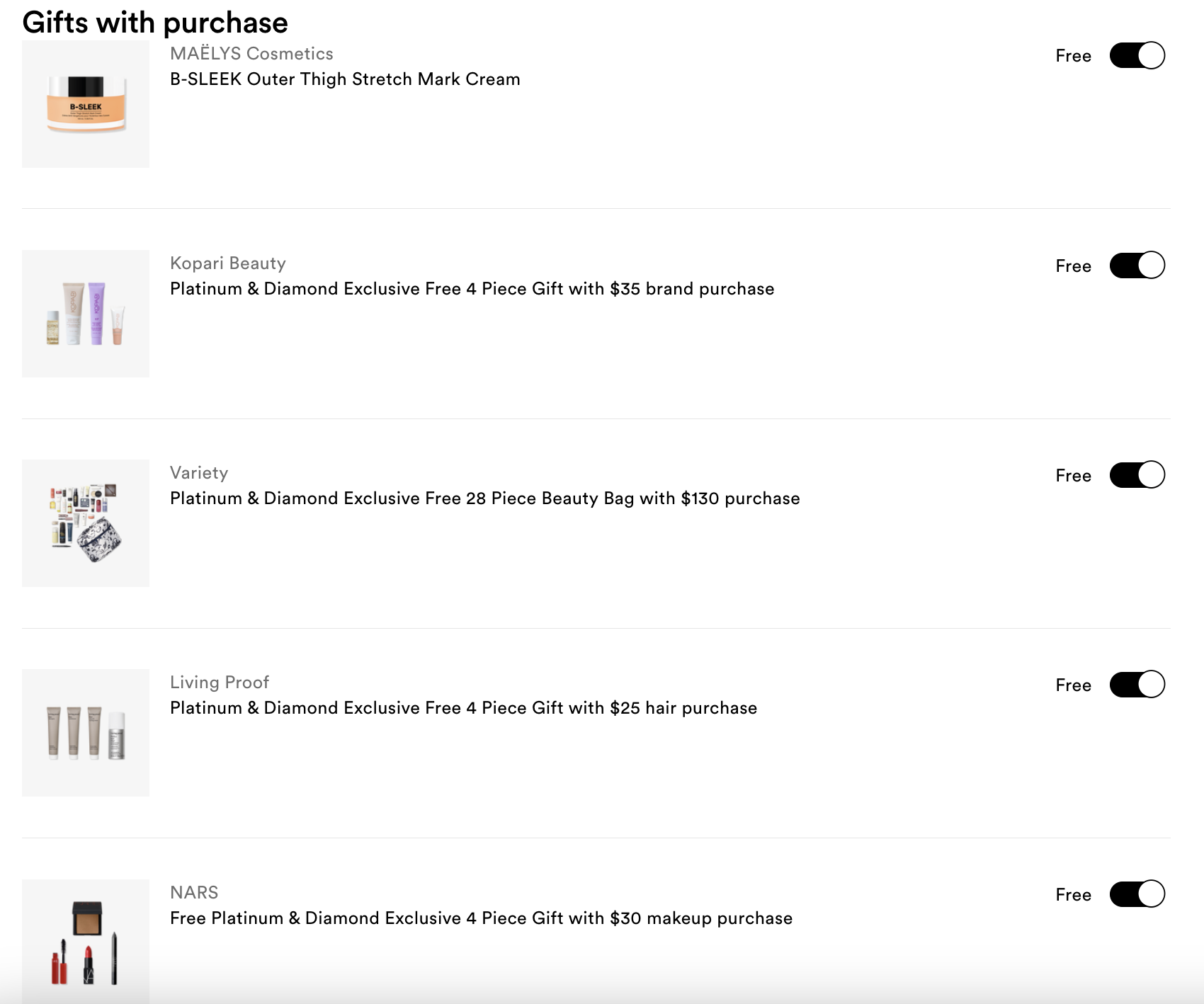Viewport: 1204px width, 1004px height.
Task: Open the $30 makeup purchase gift title
Action: (x=482, y=918)
